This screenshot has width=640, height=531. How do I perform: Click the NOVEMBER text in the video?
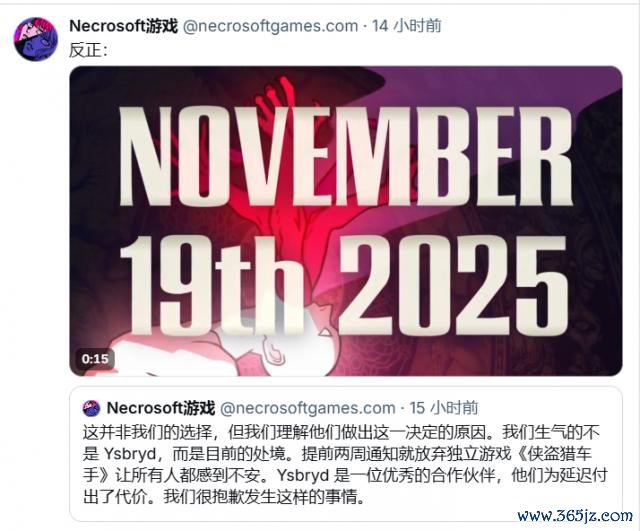pos(345,157)
